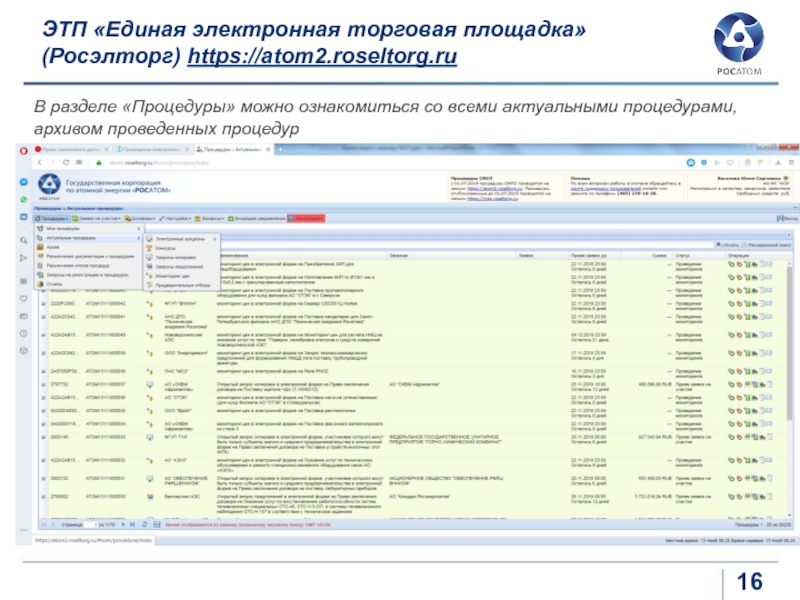Image resolution: width=800 pixels, height=600 pixels.
Task: Select 'Архив' in the Процедуры menu
Action: coord(89,247)
